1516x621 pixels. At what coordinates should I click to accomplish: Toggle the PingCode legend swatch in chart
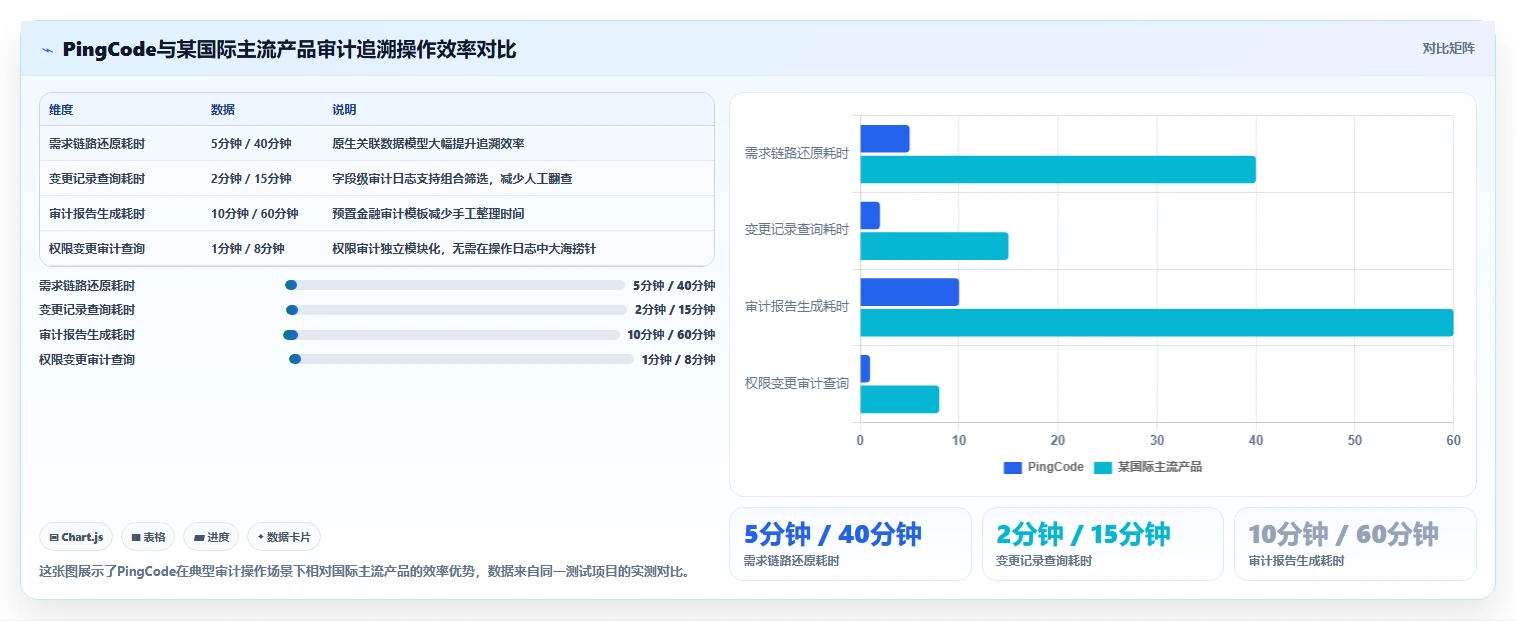click(1012, 467)
